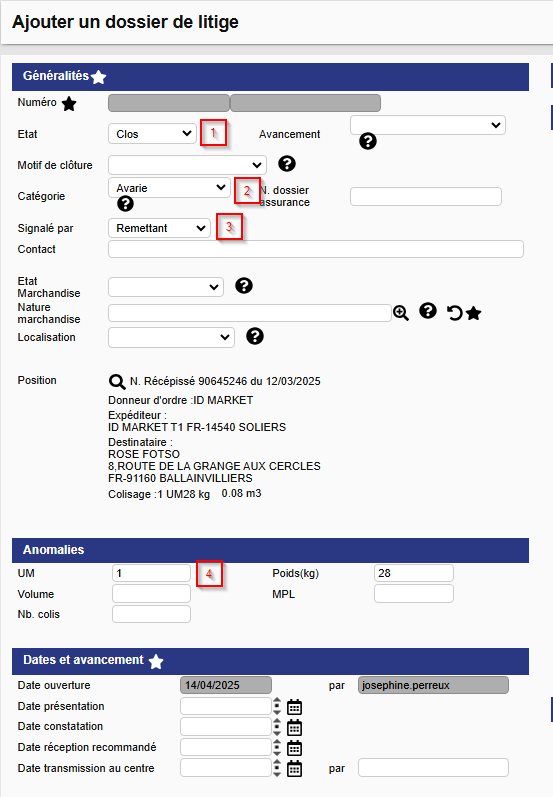Open the Signalé par dropdown showing Remettant
Image resolution: width=553 pixels, height=797 pixels.
159,228
